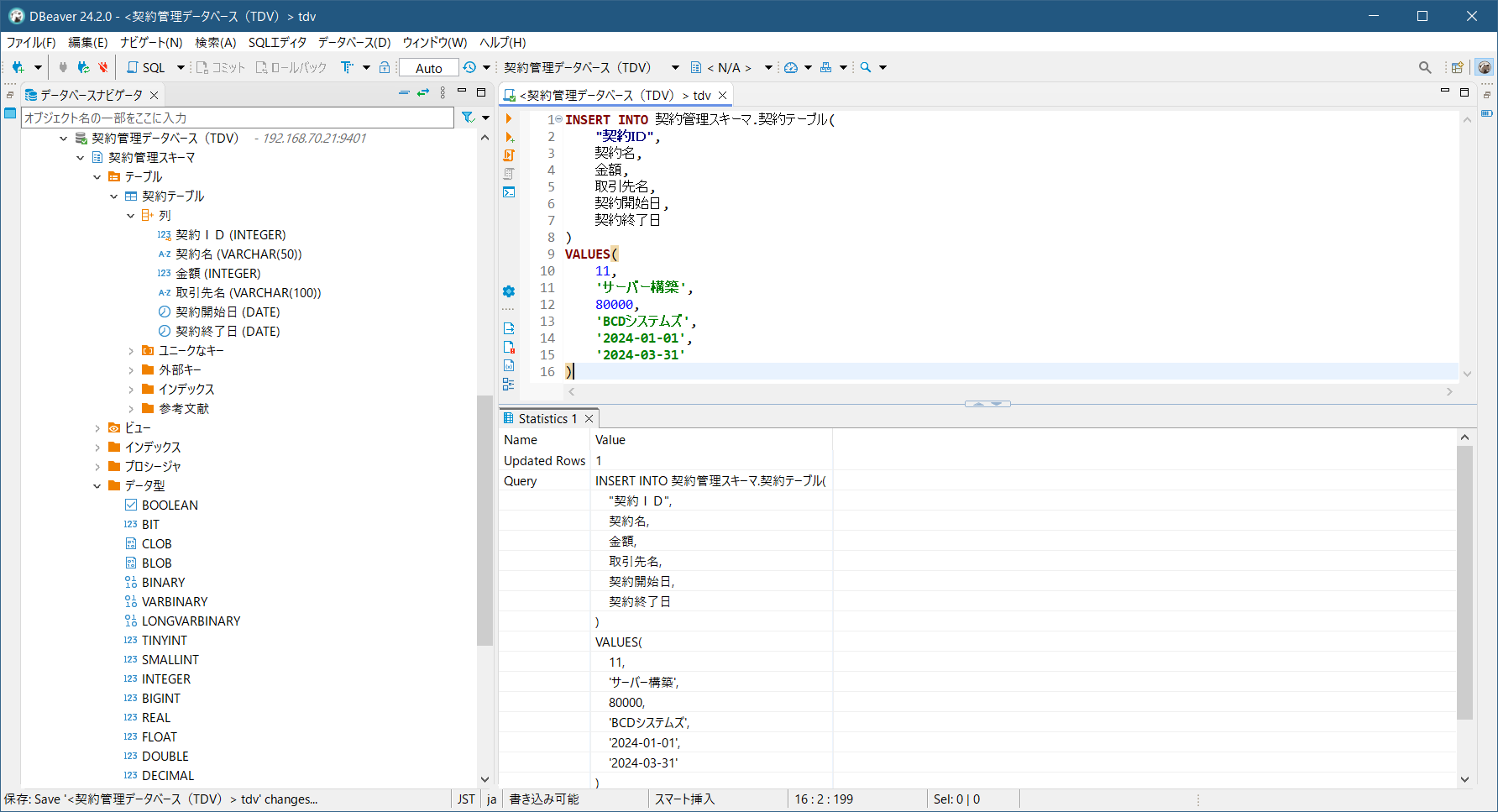This screenshot has width=1498, height=812.
Task: Collapse the 列 columns node
Action: coord(131,215)
